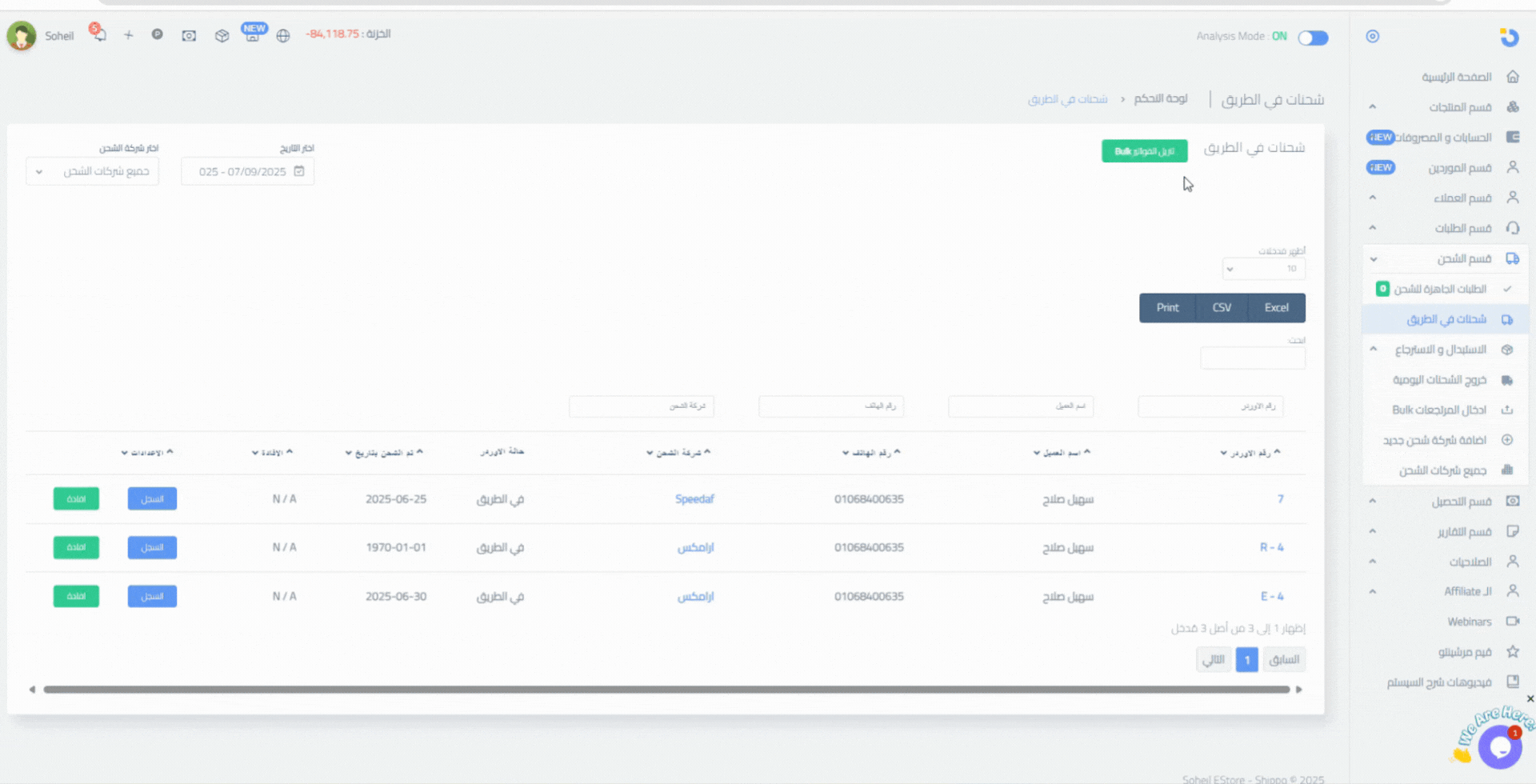Click the Excel export button
Image resolution: width=1536 pixels, height=784 pixels.
pos(1276,308)
